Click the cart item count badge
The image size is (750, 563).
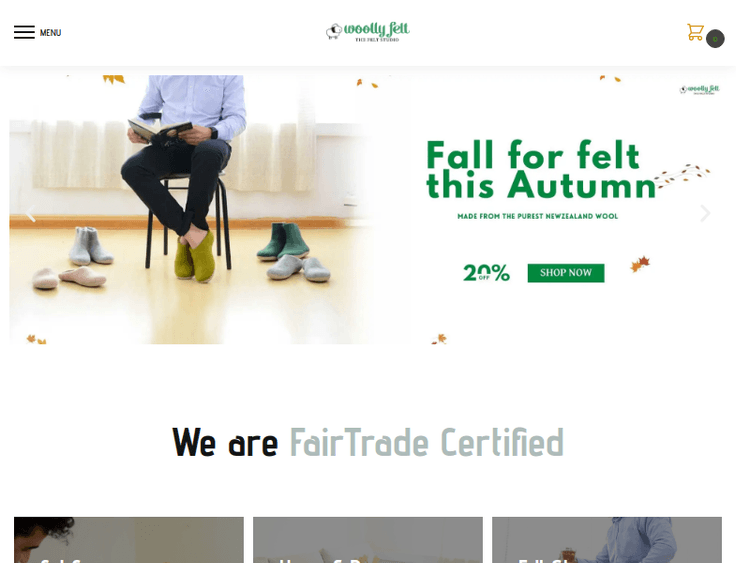coord(715,39)
